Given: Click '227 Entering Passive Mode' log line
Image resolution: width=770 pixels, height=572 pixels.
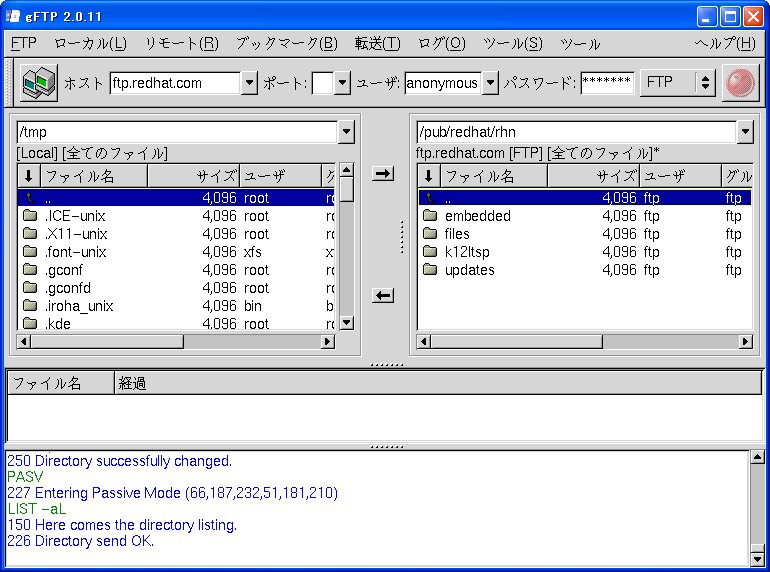Looking at the screenshot, I should [172, 493].
